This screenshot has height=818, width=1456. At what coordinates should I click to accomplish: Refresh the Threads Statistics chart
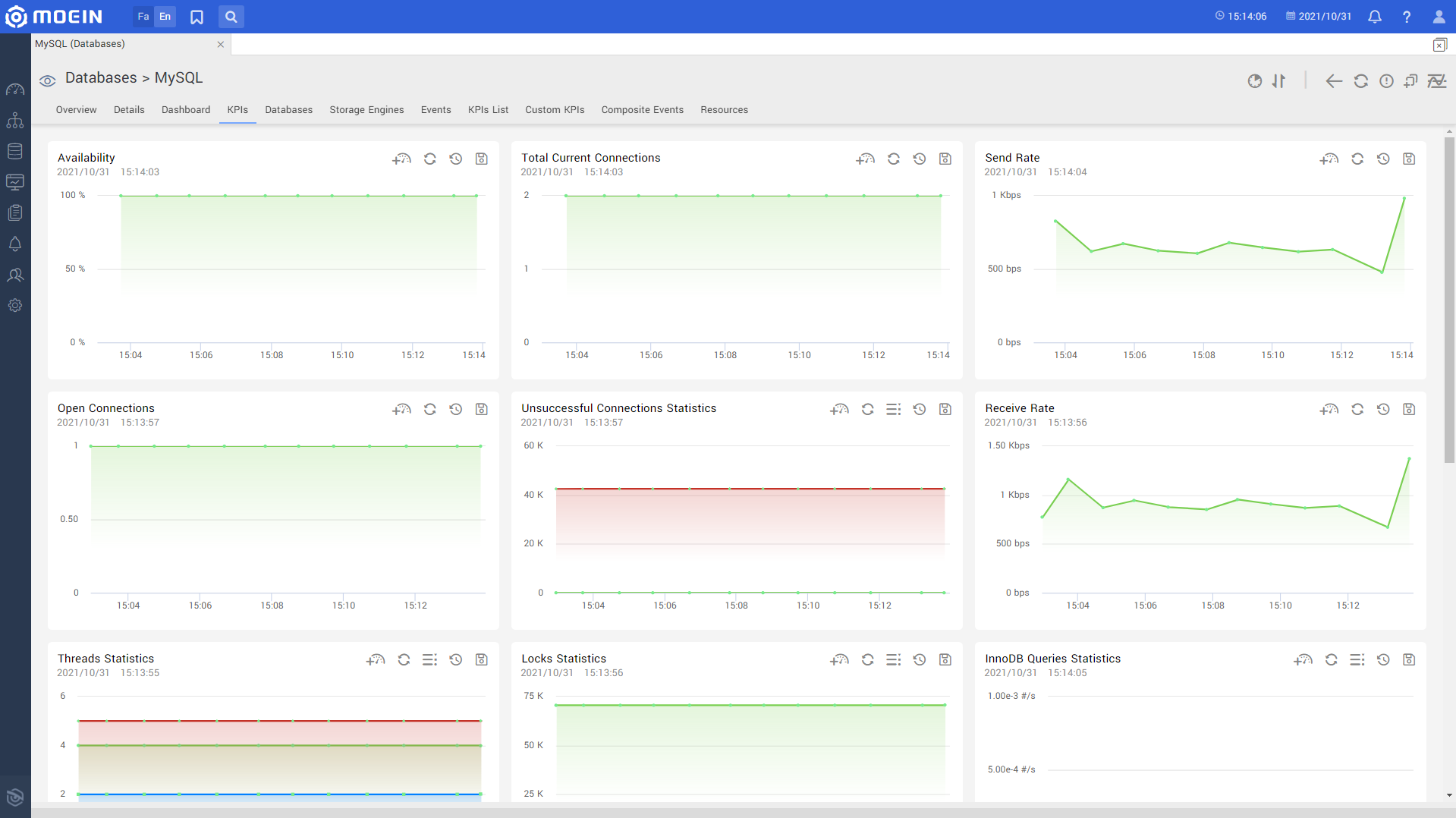tap(404, 659)
